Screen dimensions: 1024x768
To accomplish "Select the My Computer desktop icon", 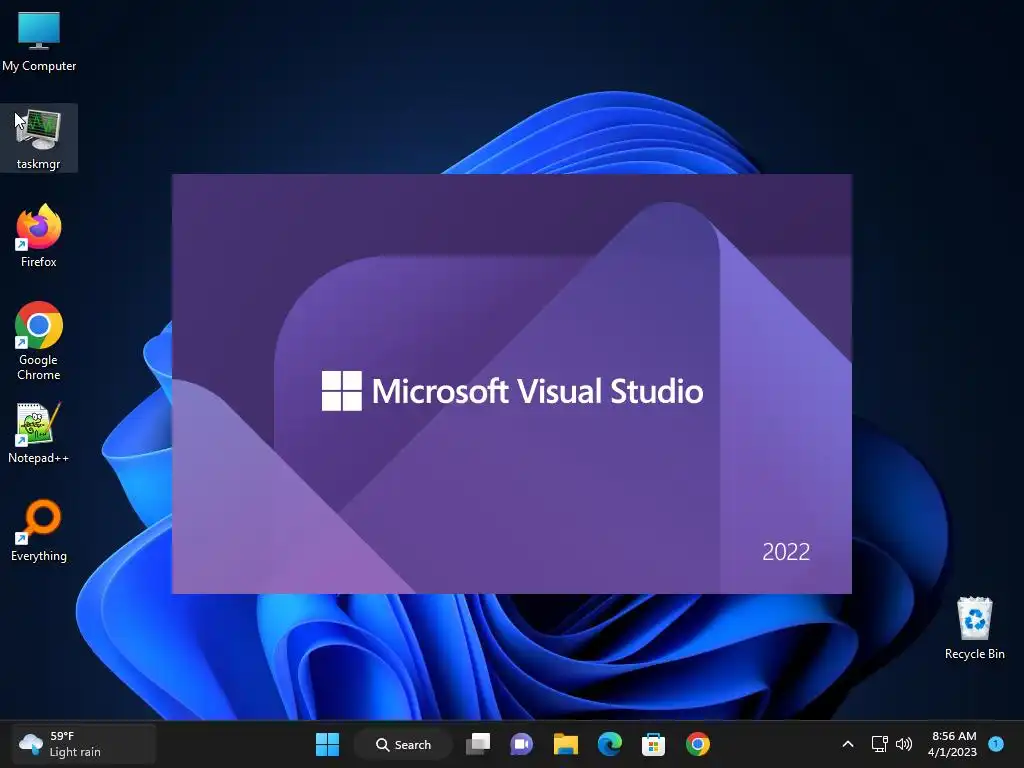I will click(39, 40).
